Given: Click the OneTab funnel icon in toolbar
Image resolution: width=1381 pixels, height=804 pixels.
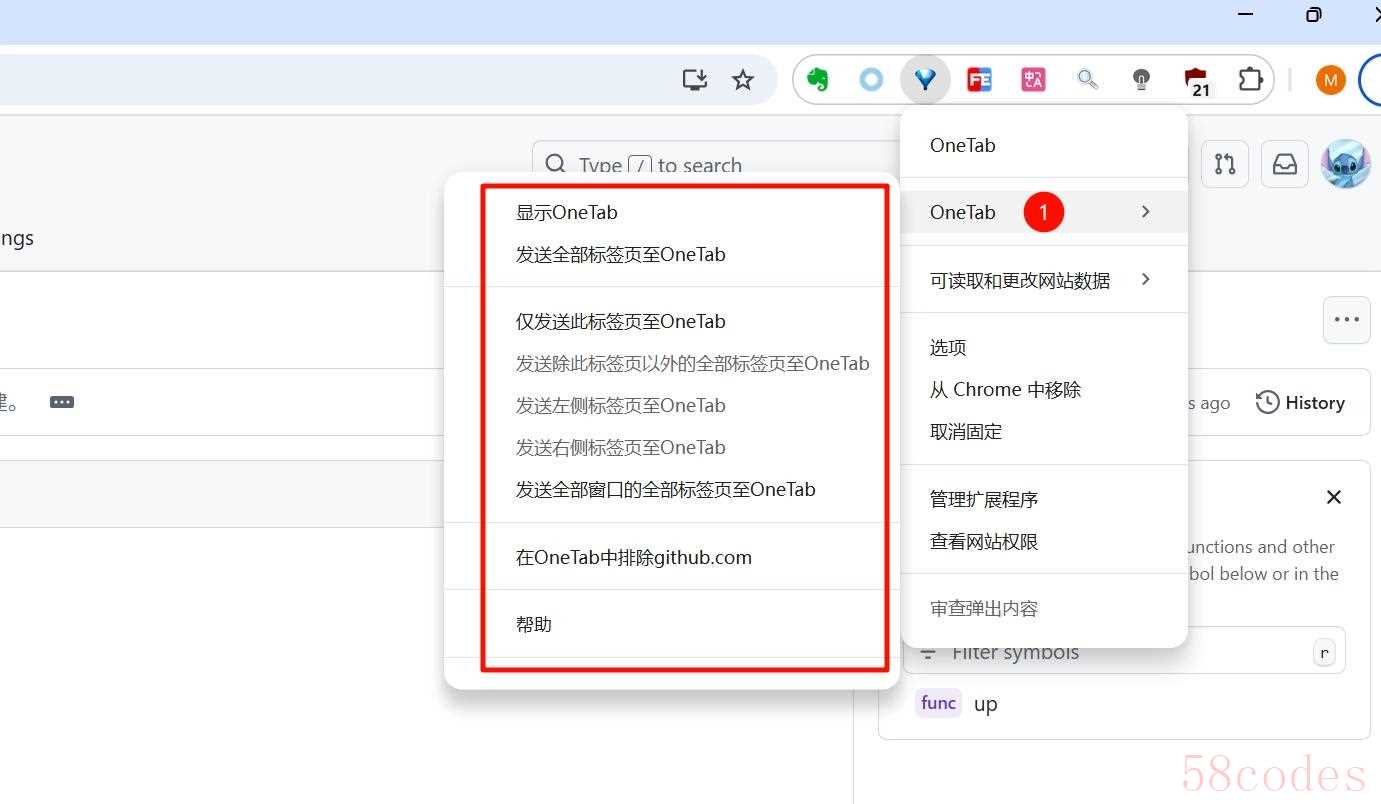Looking at the screenshot, I should [x=925, y=80].
